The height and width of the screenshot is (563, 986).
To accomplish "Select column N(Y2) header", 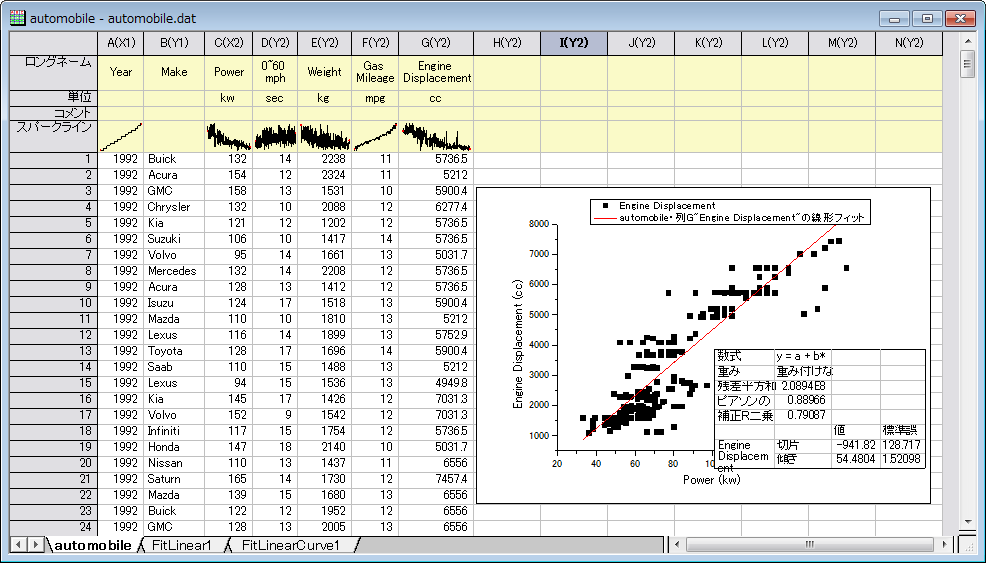I will click(909, 43).
